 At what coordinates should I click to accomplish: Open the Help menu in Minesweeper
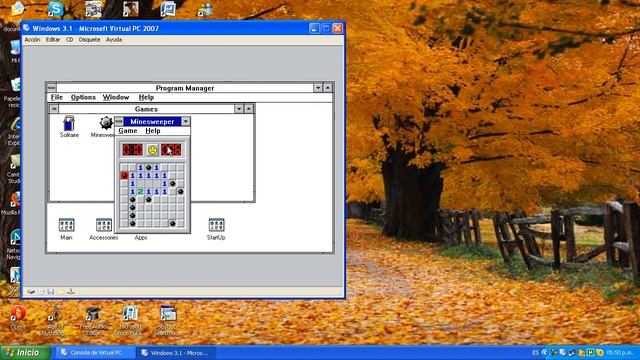coord(153,131)
